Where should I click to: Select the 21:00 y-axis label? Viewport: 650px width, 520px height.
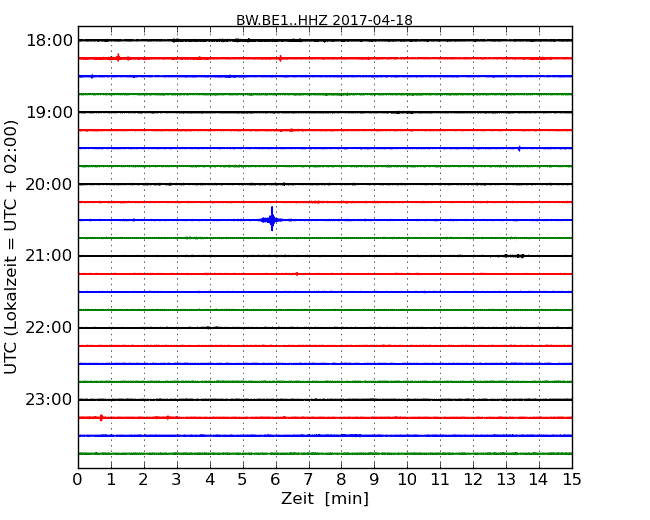click(x=49, y=256)
